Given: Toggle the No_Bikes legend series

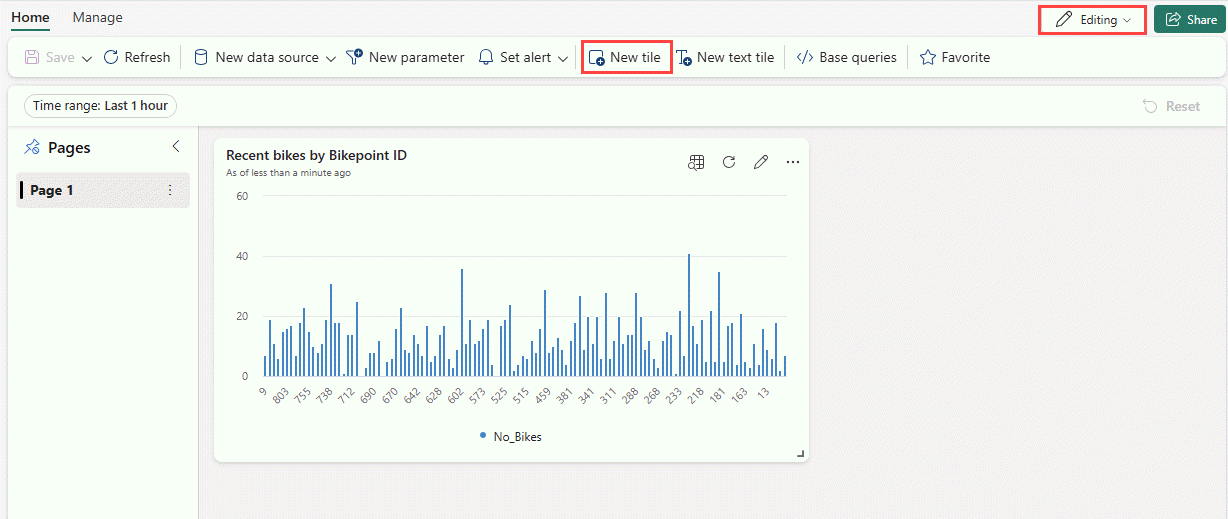Looking at the screenshot, I should coord(511,437).
